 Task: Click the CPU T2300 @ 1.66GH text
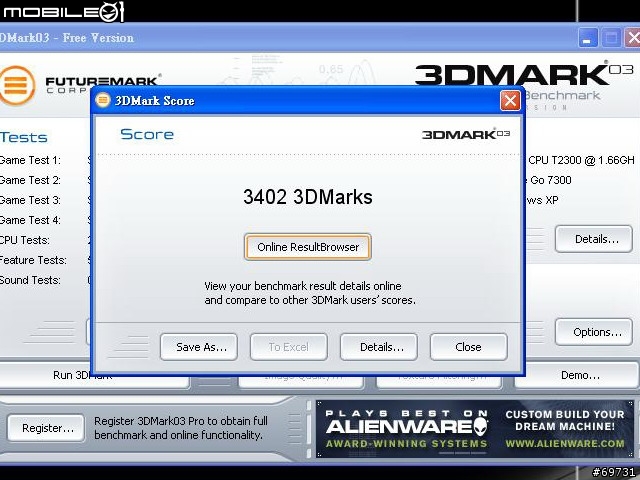coord(581,160)
